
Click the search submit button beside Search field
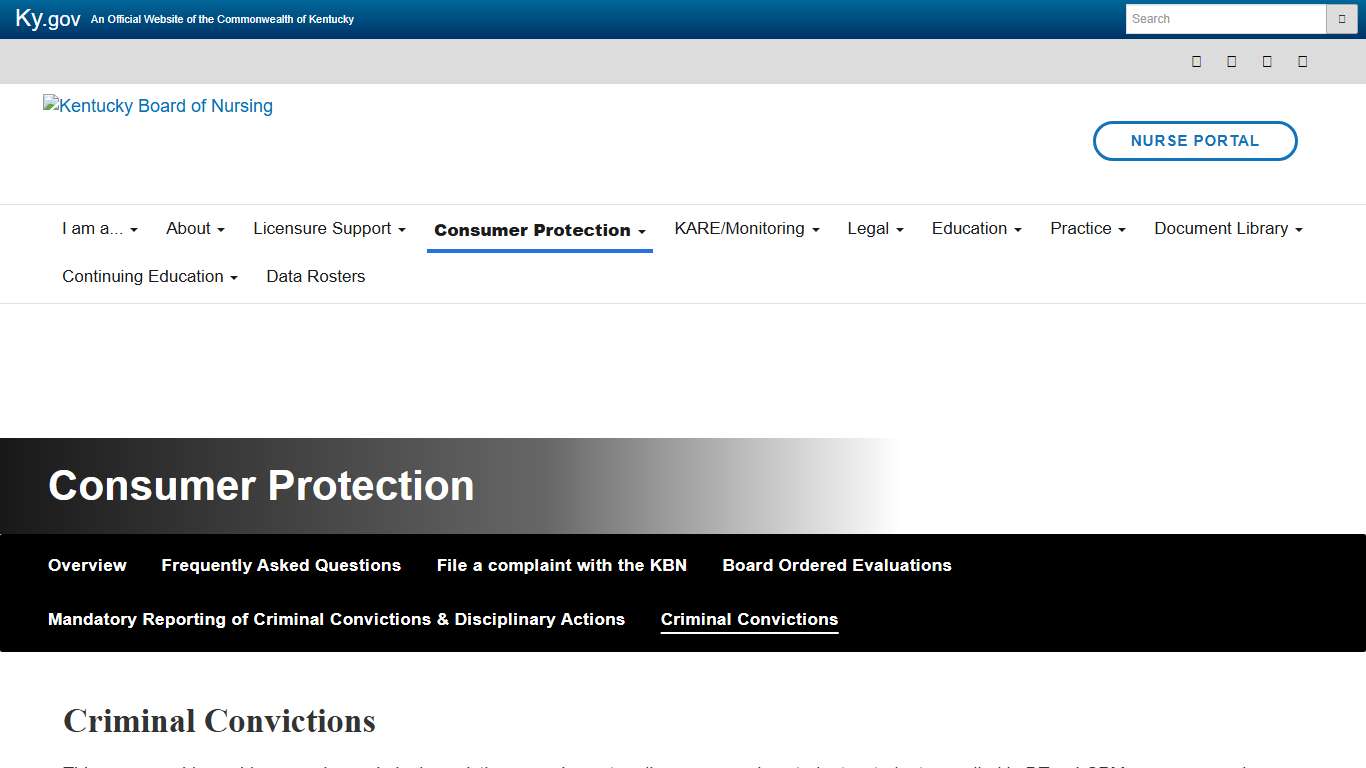[x=1341, y=19]
